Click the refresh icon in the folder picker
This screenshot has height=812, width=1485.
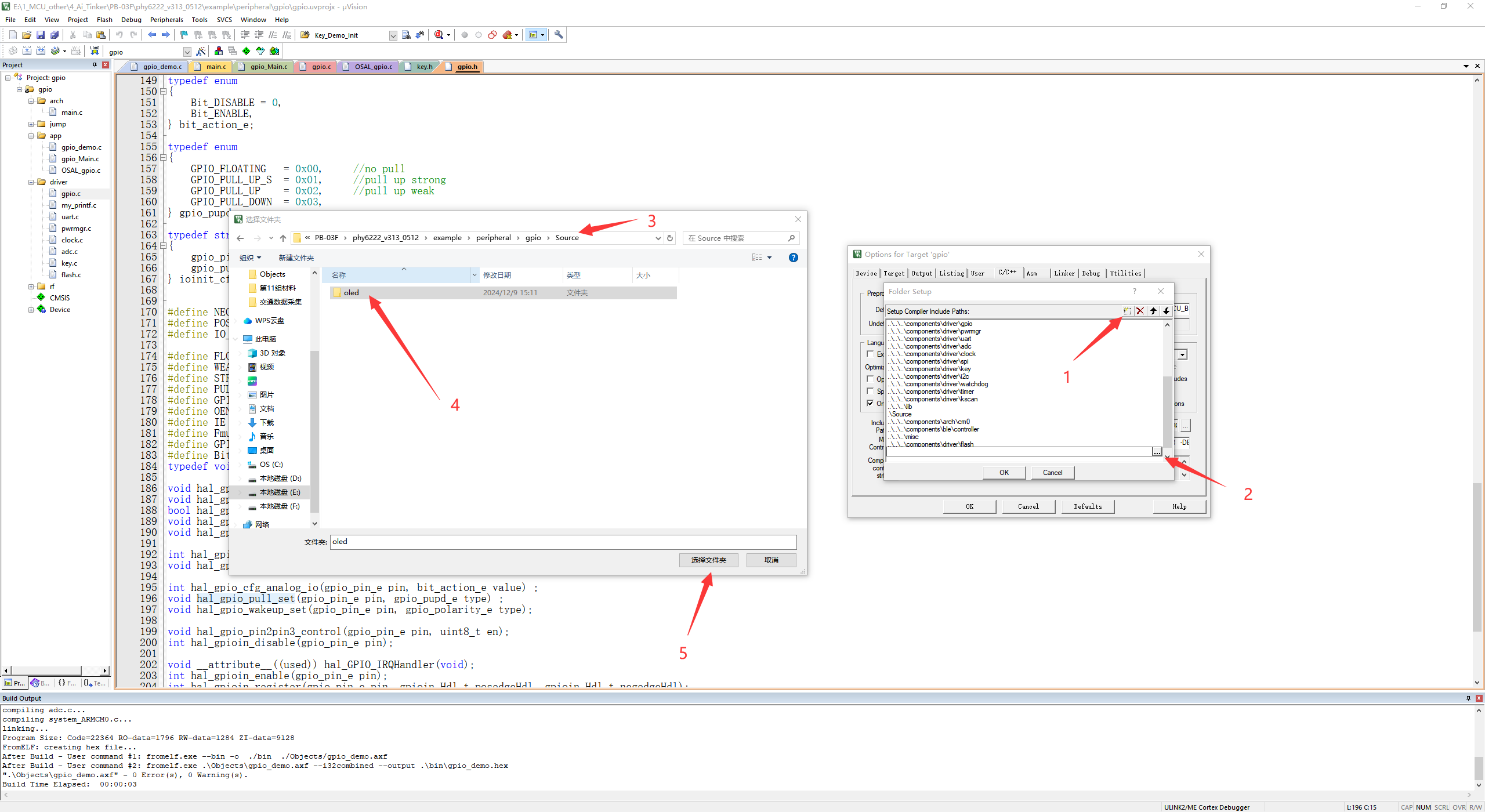[x=670, y=238]
